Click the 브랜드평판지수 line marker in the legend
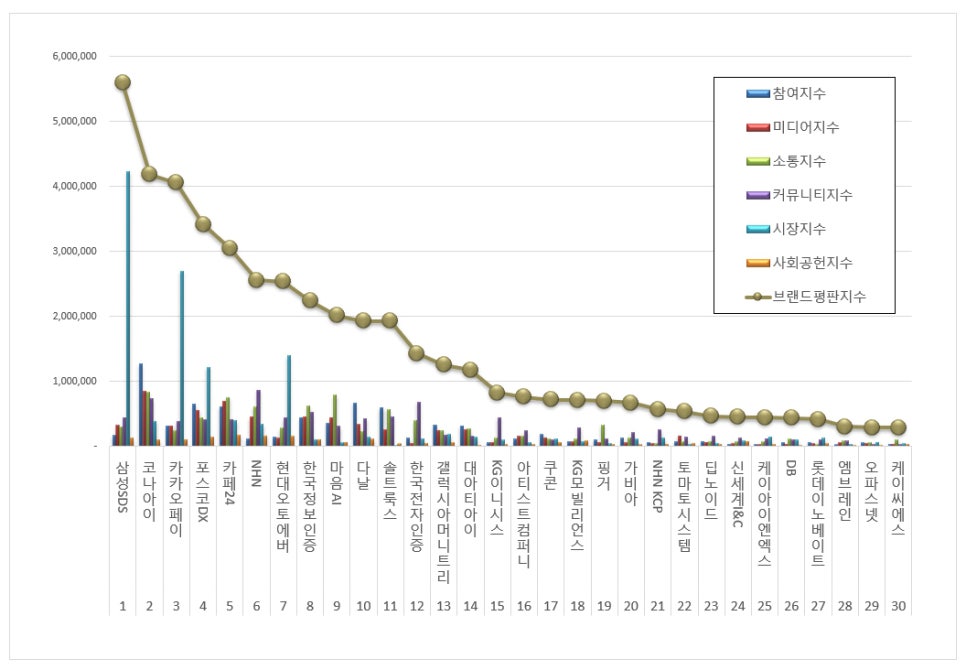This screenshot has height=670, width=966. tap(758, 297)
